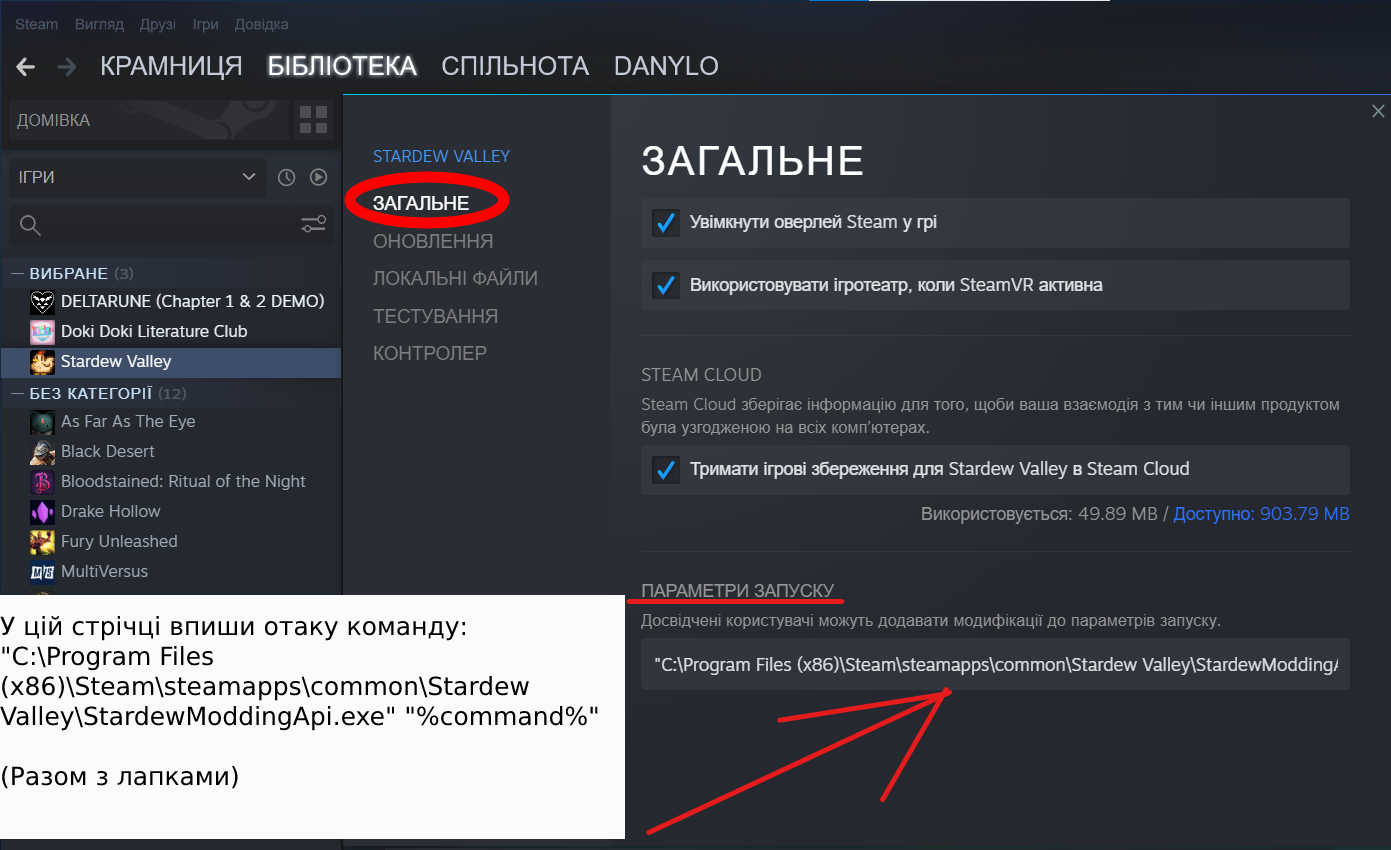1391x850 pixels.
Task: Open the advanced filter sliders icon
Action: point(314,224)
